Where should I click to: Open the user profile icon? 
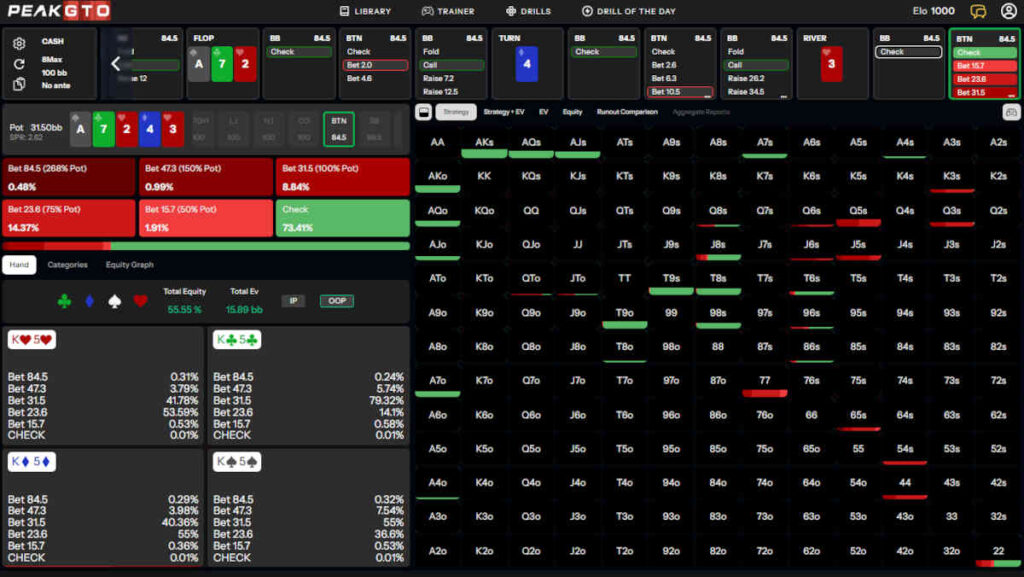pos(1008,11)
